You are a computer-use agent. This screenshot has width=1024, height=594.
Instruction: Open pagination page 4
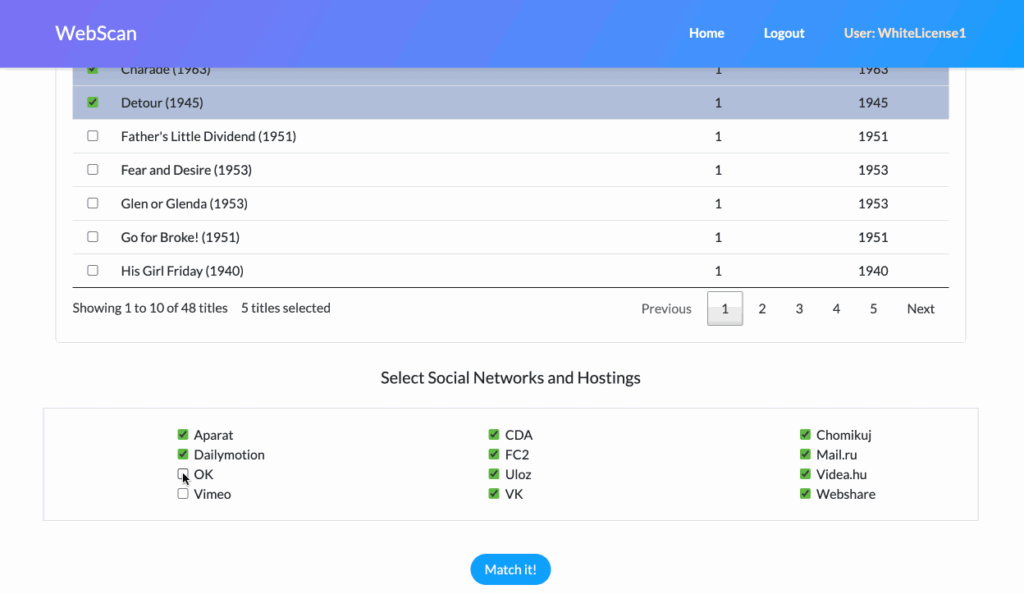coord(836,309)
